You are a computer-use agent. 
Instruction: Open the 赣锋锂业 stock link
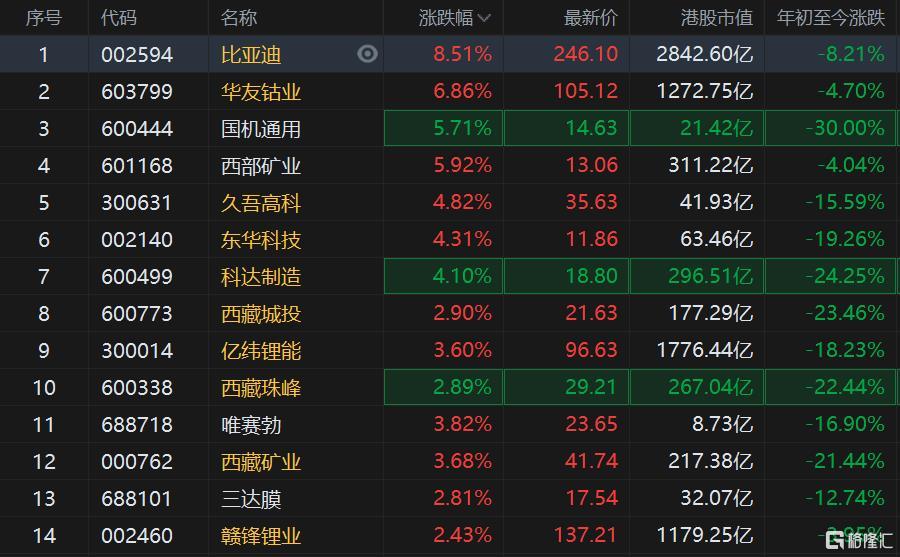point(261,536)
